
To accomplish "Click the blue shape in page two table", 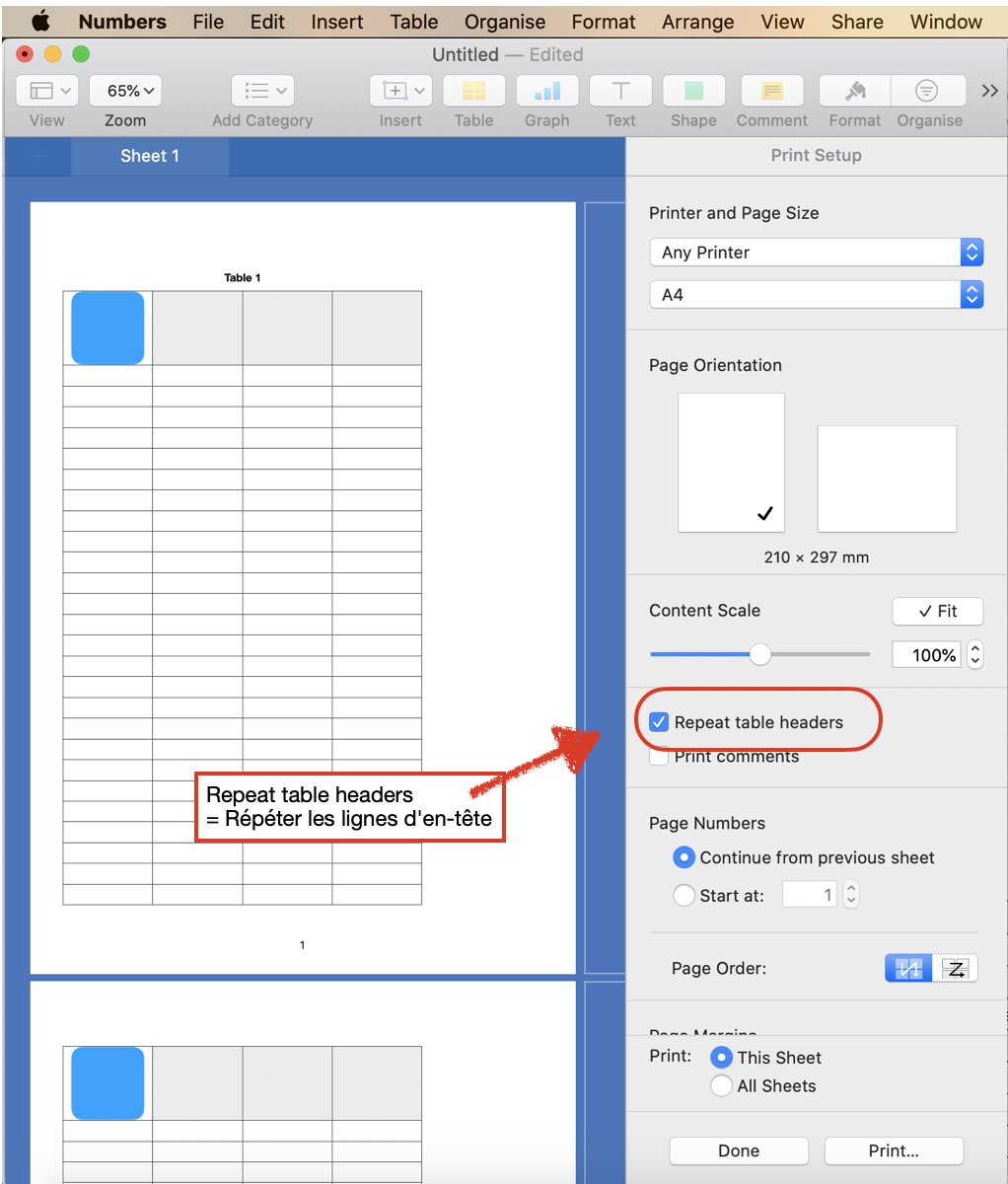I will [x=108, y=1083].
